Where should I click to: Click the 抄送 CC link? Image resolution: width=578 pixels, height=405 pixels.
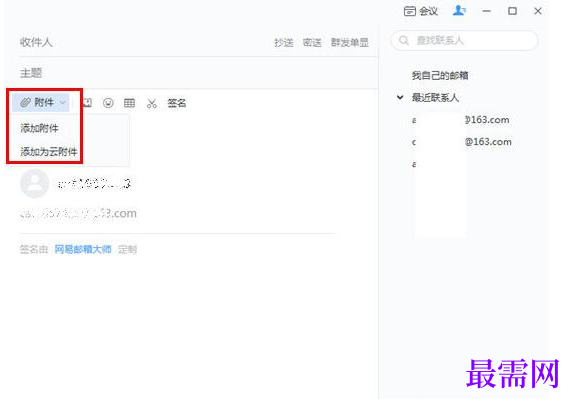click(283, 43)
